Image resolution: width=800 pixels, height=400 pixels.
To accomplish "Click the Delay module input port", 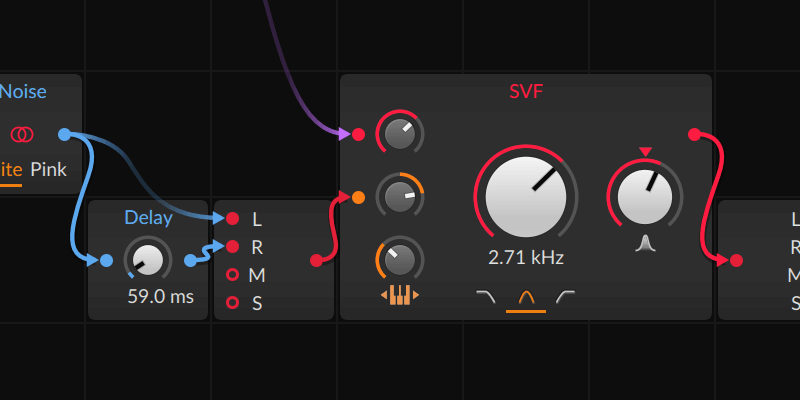I will (x=106, y=261).
